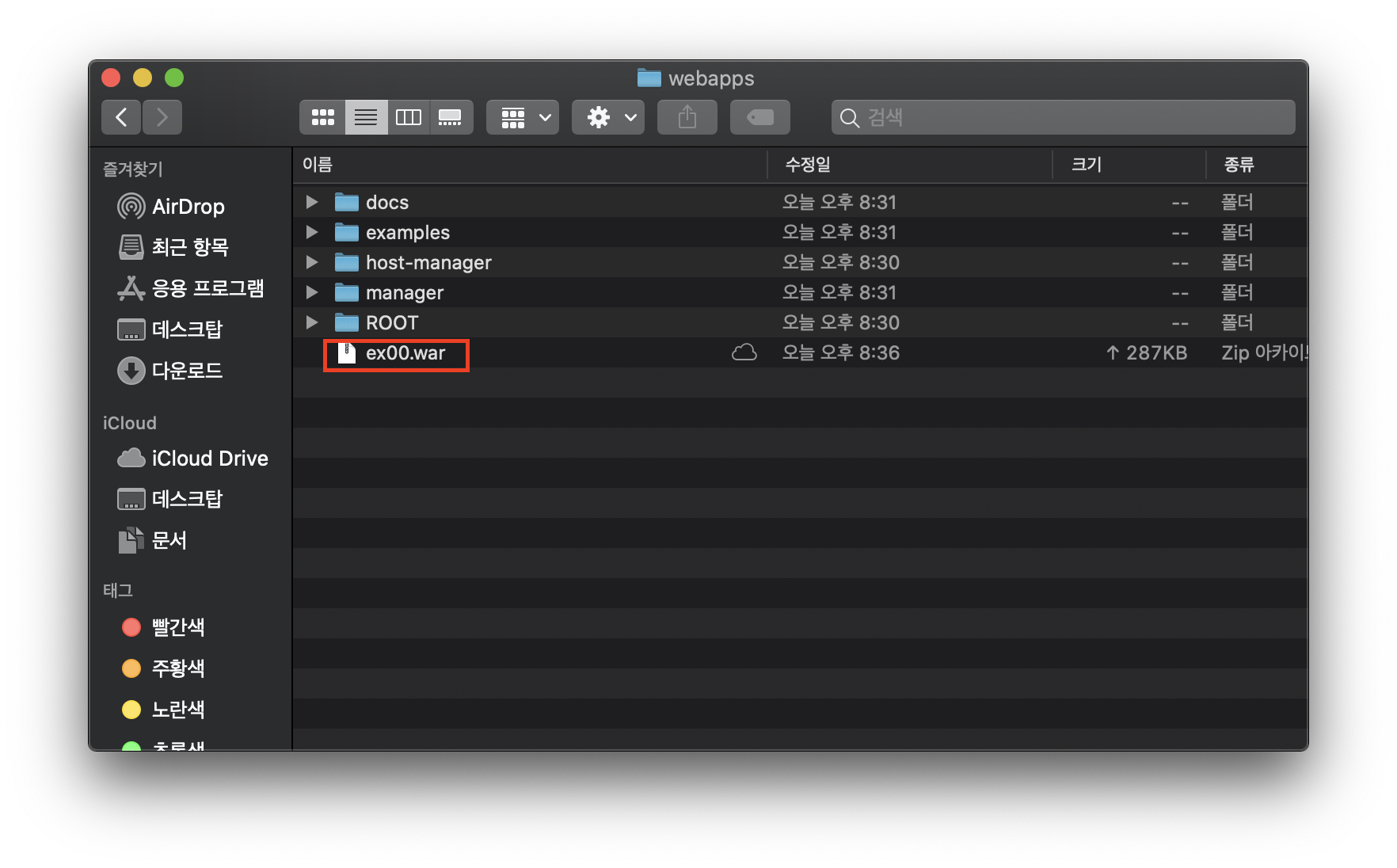Open 데스크탑 under iCloud

(169, 499)
